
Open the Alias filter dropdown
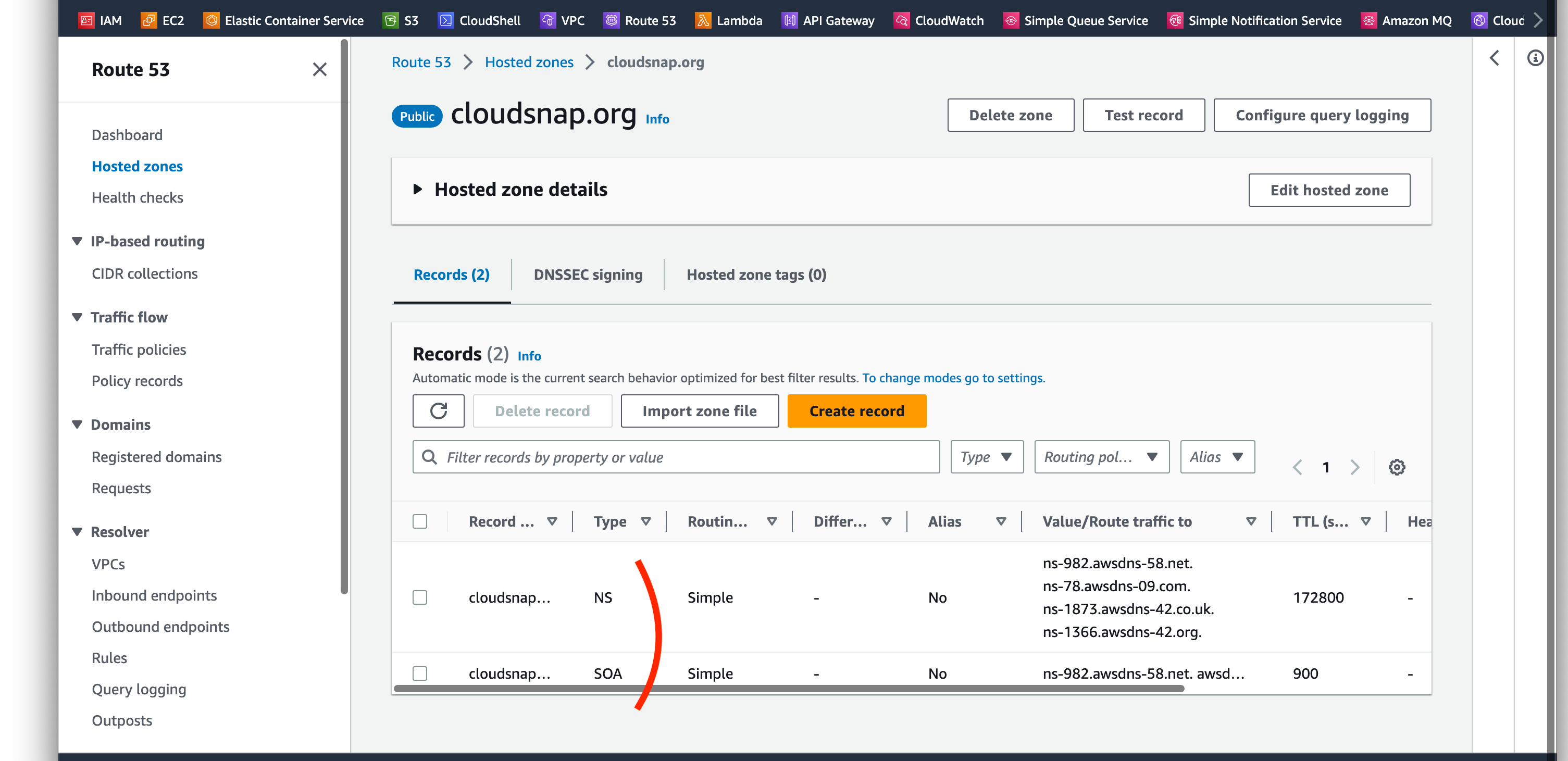(1217, 457)
